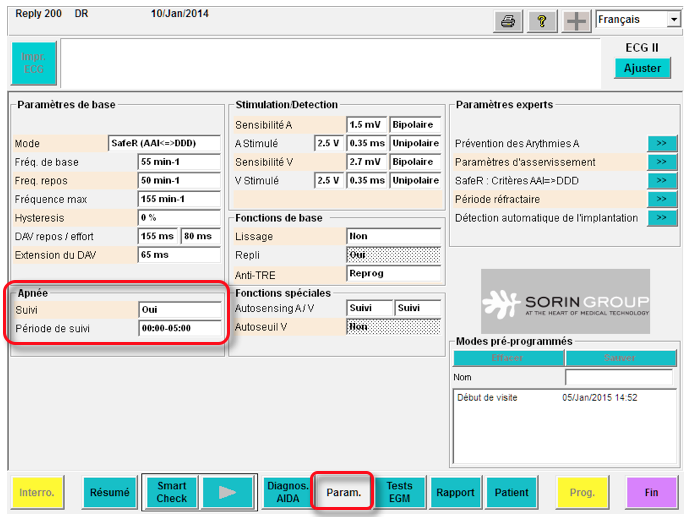Open Paramètres d'asservissement arrow button
This screenshot has width=691, height=517.
[662, 162]
